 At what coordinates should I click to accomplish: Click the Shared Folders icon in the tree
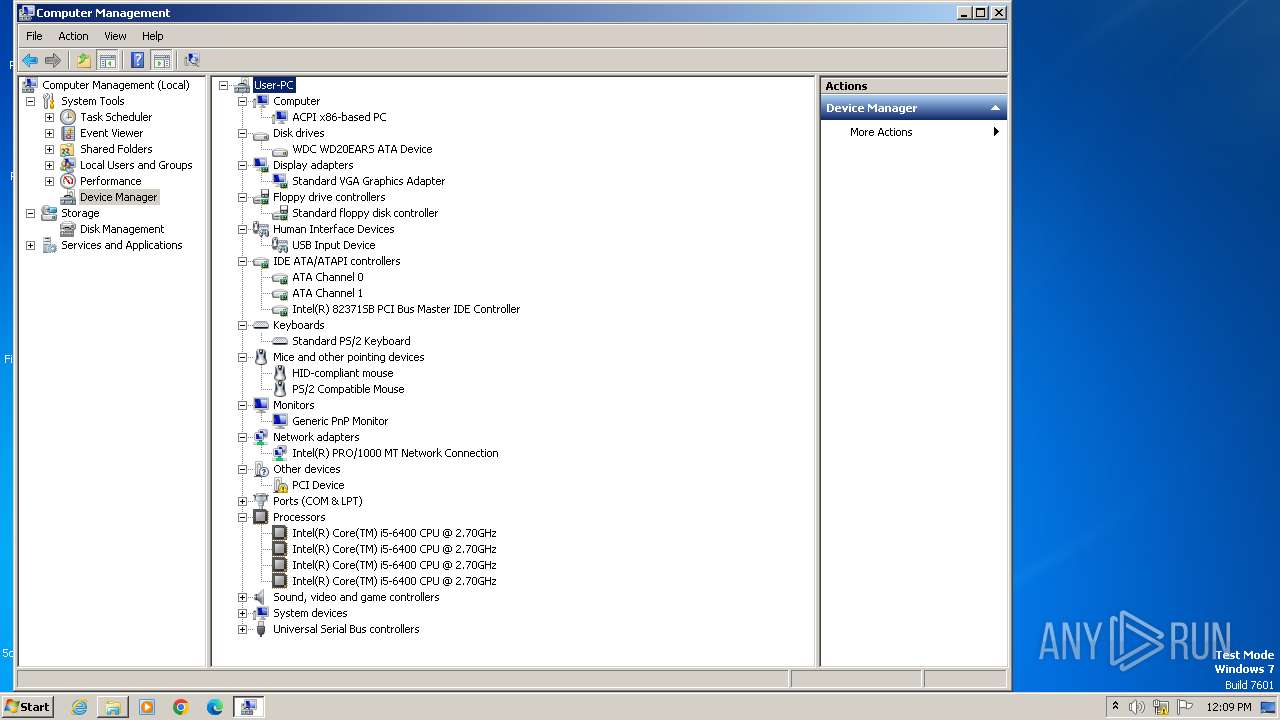point(68,149)
